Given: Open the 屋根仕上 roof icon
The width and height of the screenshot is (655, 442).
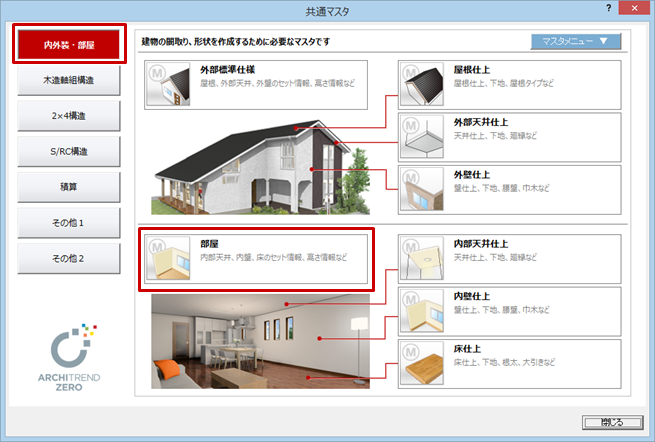Looking at the screenshot, I should 421,85.
